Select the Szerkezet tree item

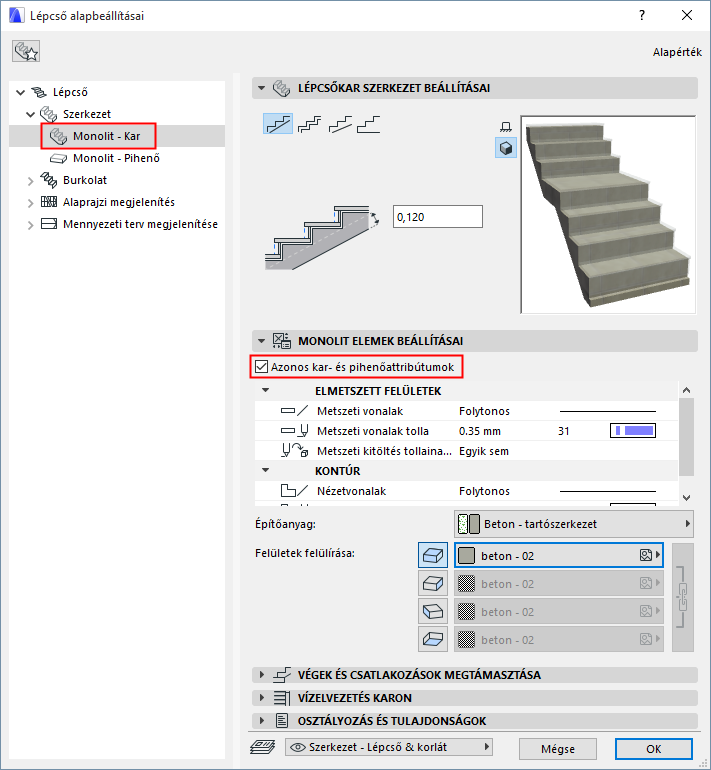click(86, 114)
